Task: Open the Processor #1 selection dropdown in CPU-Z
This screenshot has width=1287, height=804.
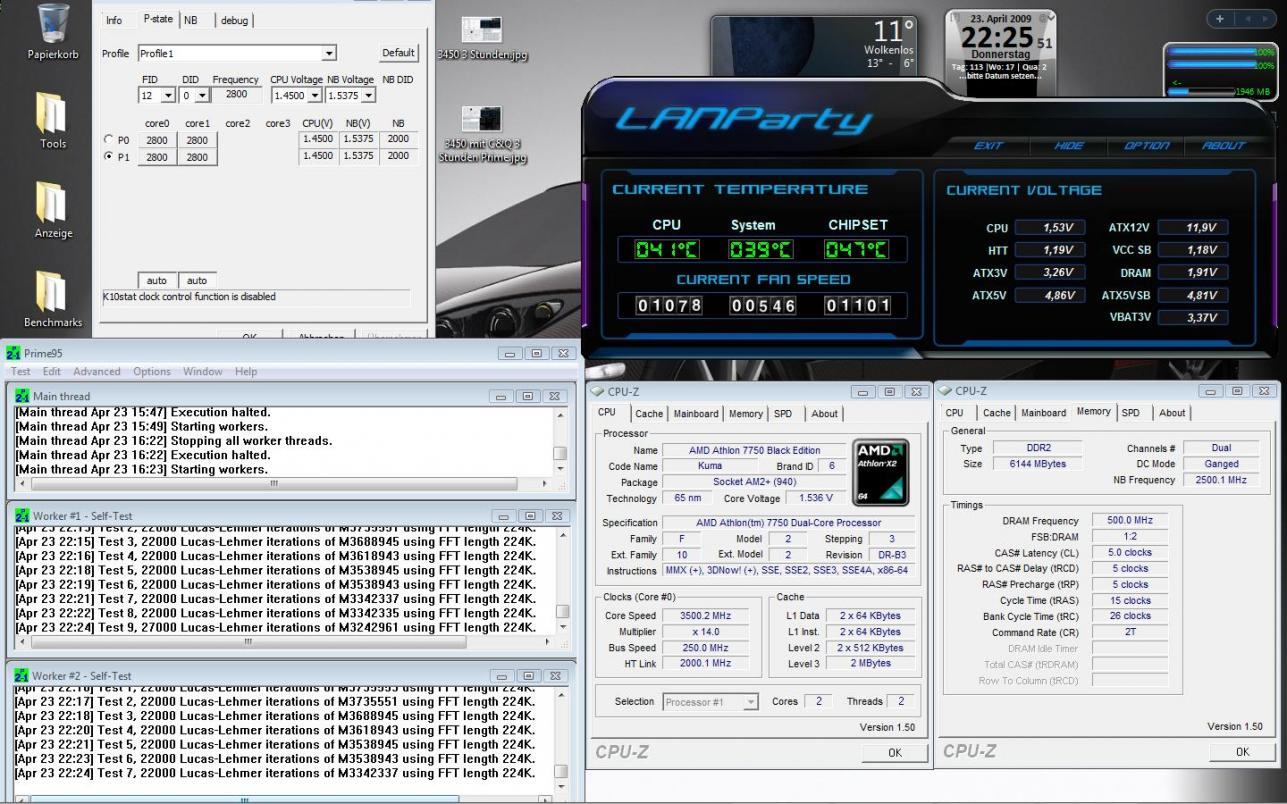Action: click(710, 702)
